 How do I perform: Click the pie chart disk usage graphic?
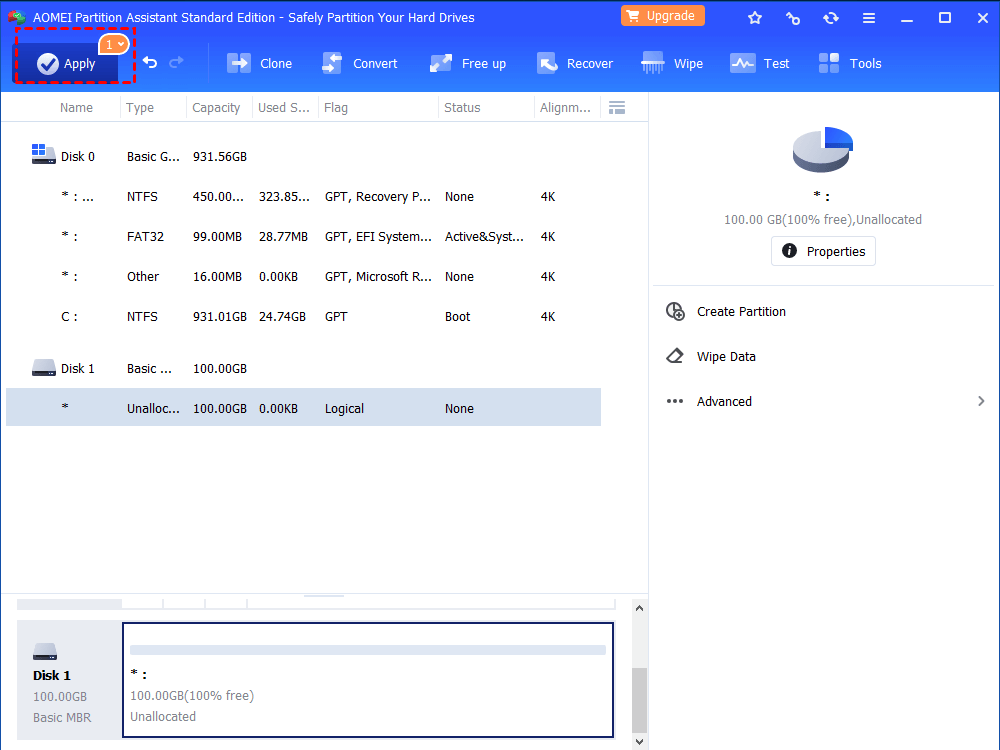(823, 149)
